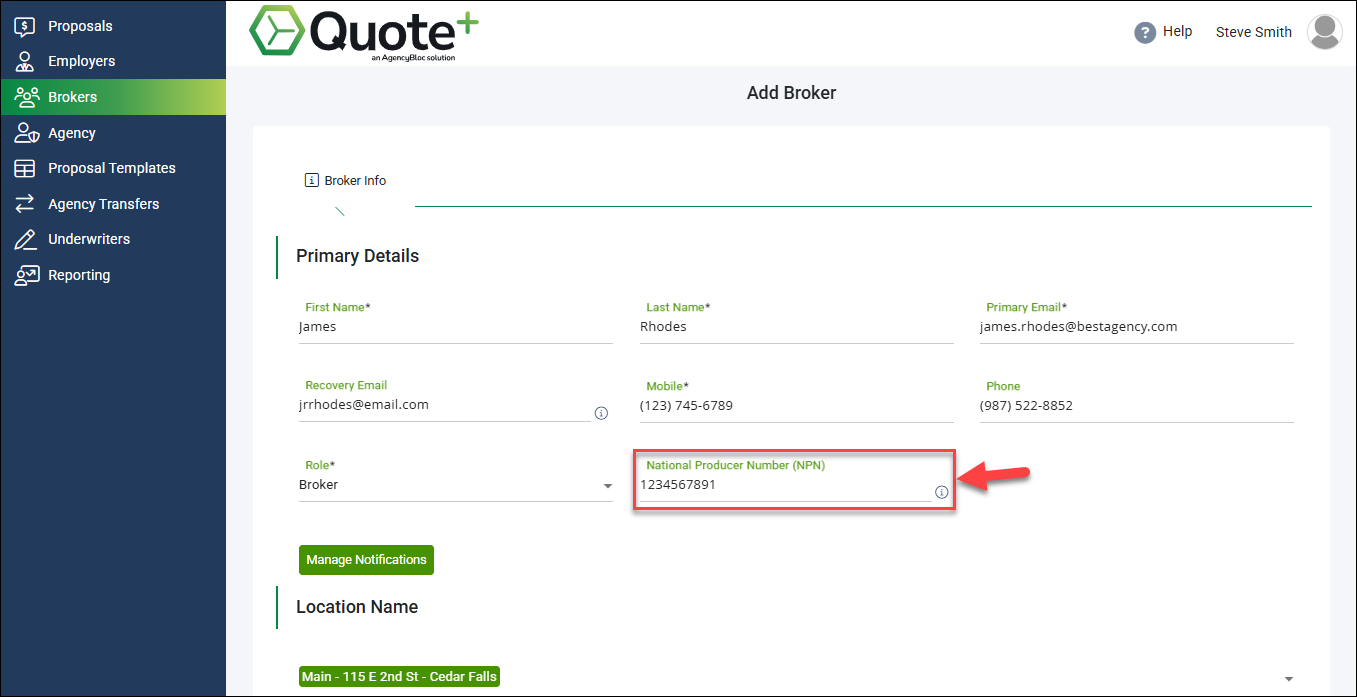Click the Steve Smith account name

pos(1253,31)
